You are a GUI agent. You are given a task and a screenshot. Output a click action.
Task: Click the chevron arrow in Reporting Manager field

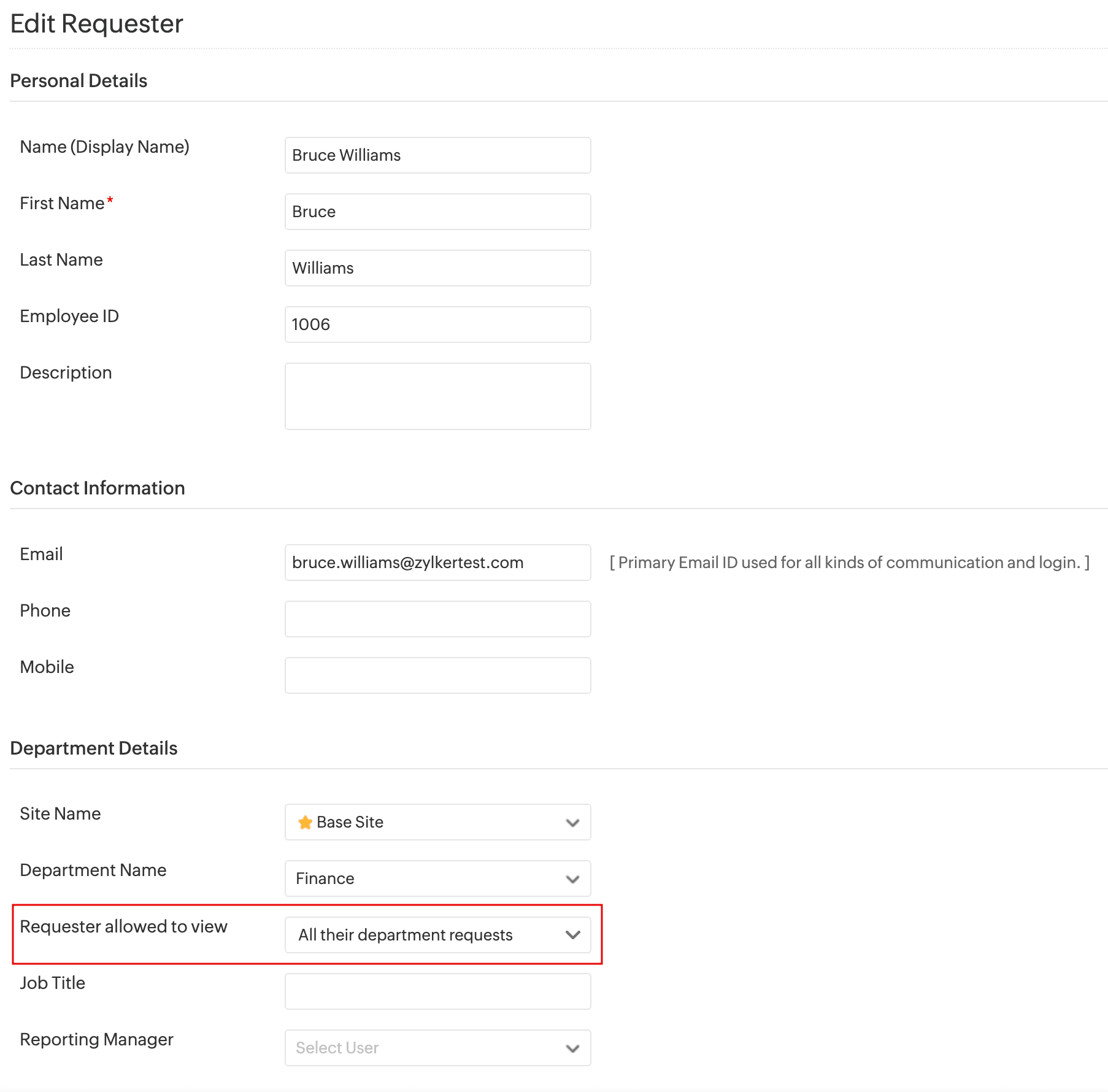tap(572, 1048)
